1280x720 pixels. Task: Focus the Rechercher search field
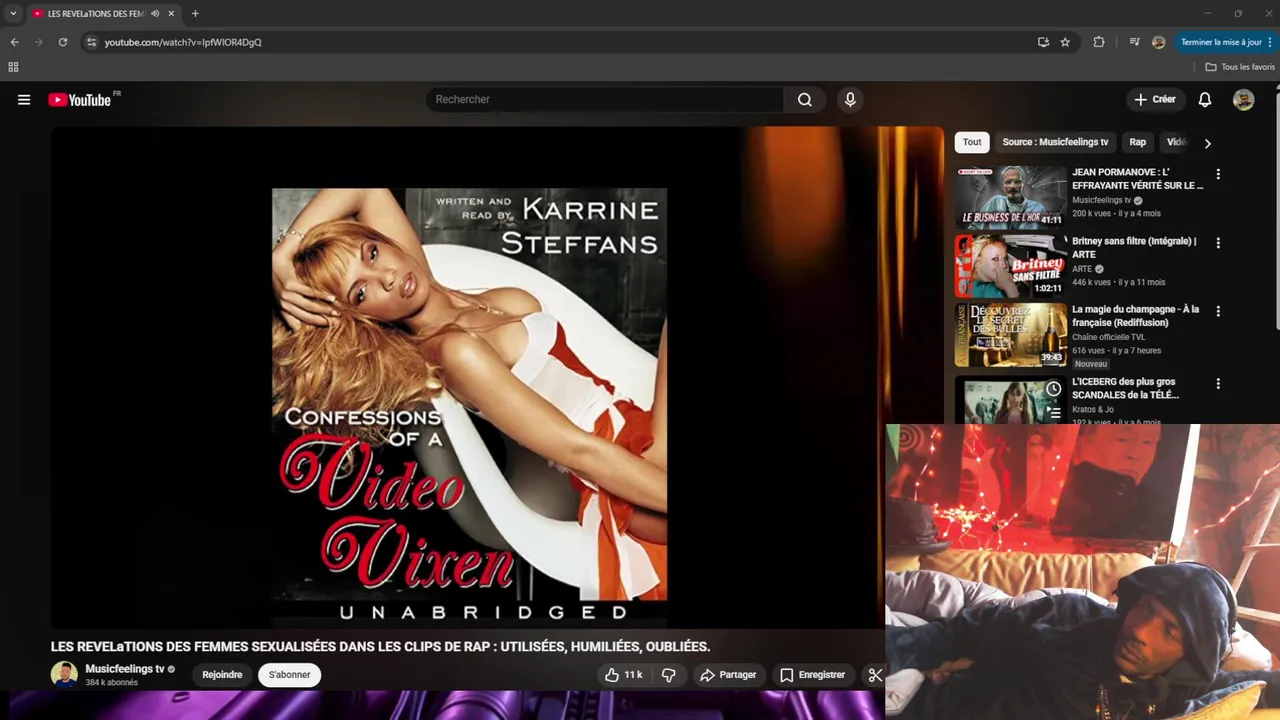click(x=606, y=99)
